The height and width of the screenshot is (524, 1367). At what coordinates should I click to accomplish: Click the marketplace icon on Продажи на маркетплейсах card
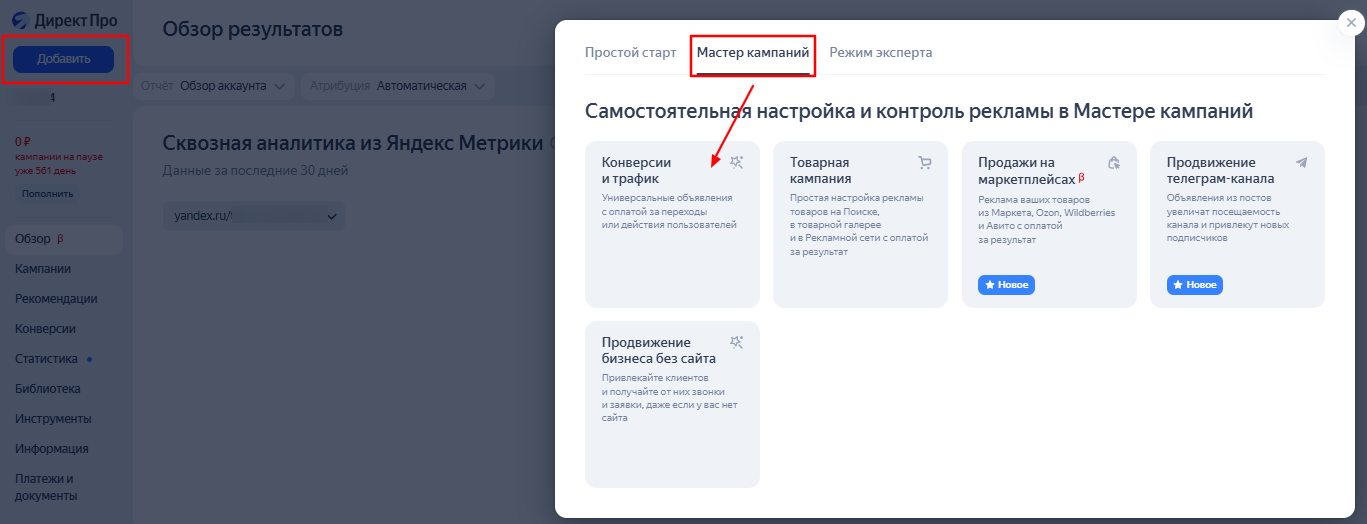pos(1113,162)
